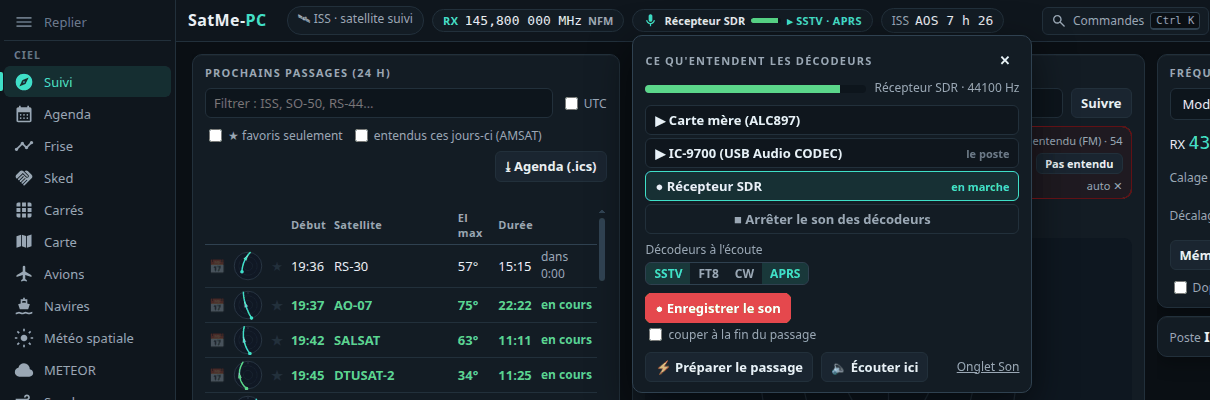1210x400 pixels.
Task: Select Récepteur SDR audio source
Action: coord(831,186)
